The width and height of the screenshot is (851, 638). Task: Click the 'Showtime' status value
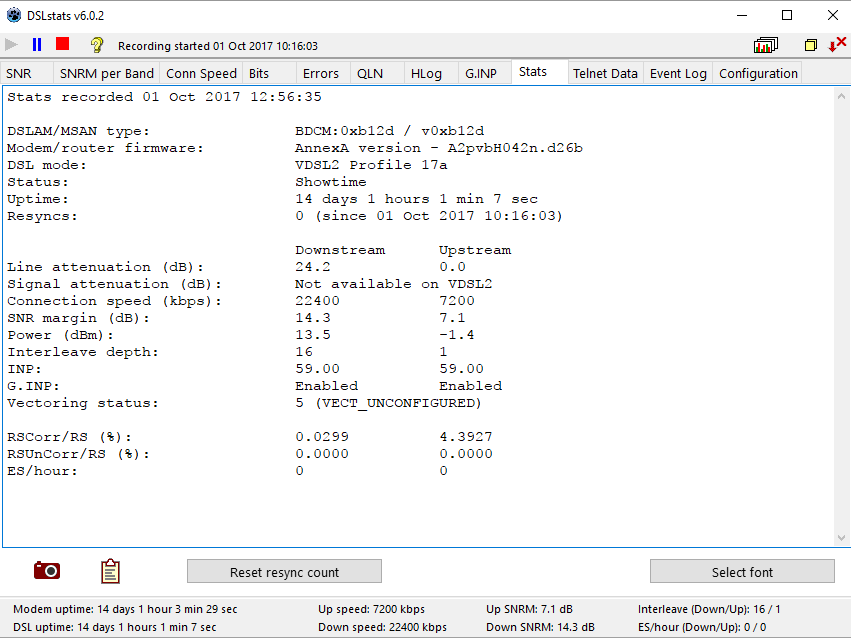pos(331,182)
